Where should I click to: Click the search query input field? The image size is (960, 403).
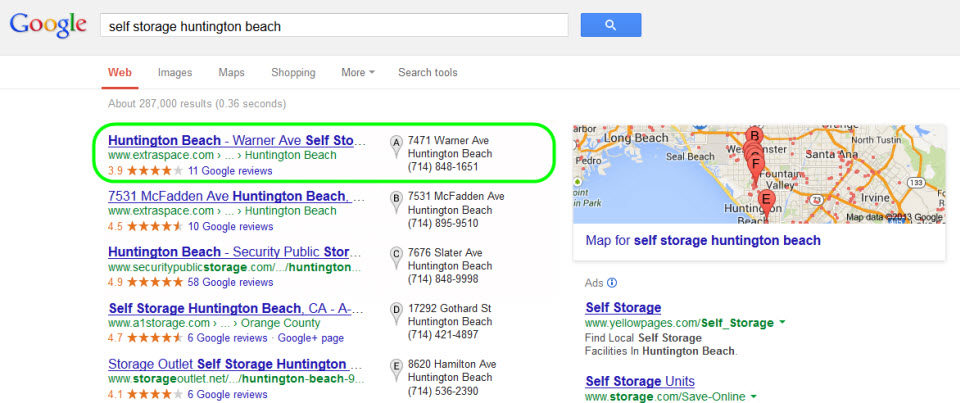pyautogui.click(x=334, y=25)
